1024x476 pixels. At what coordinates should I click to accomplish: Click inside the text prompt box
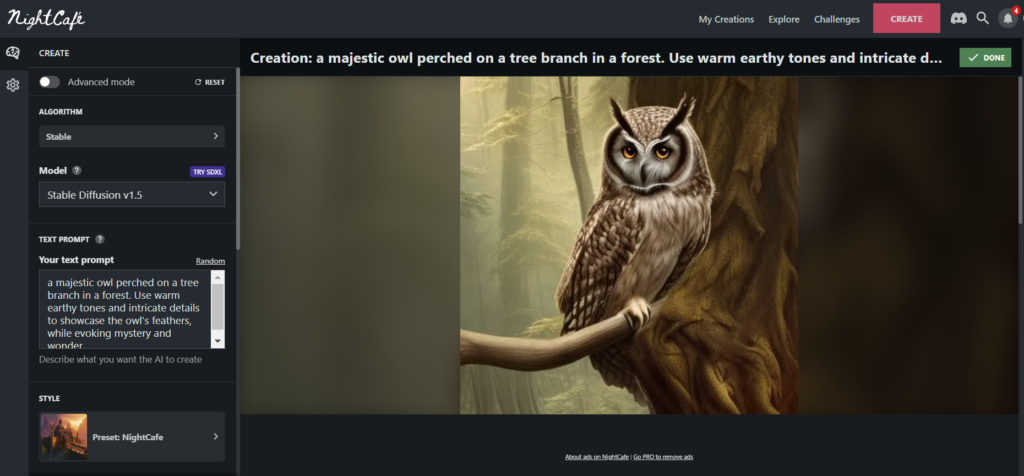(x=125, y=309)
